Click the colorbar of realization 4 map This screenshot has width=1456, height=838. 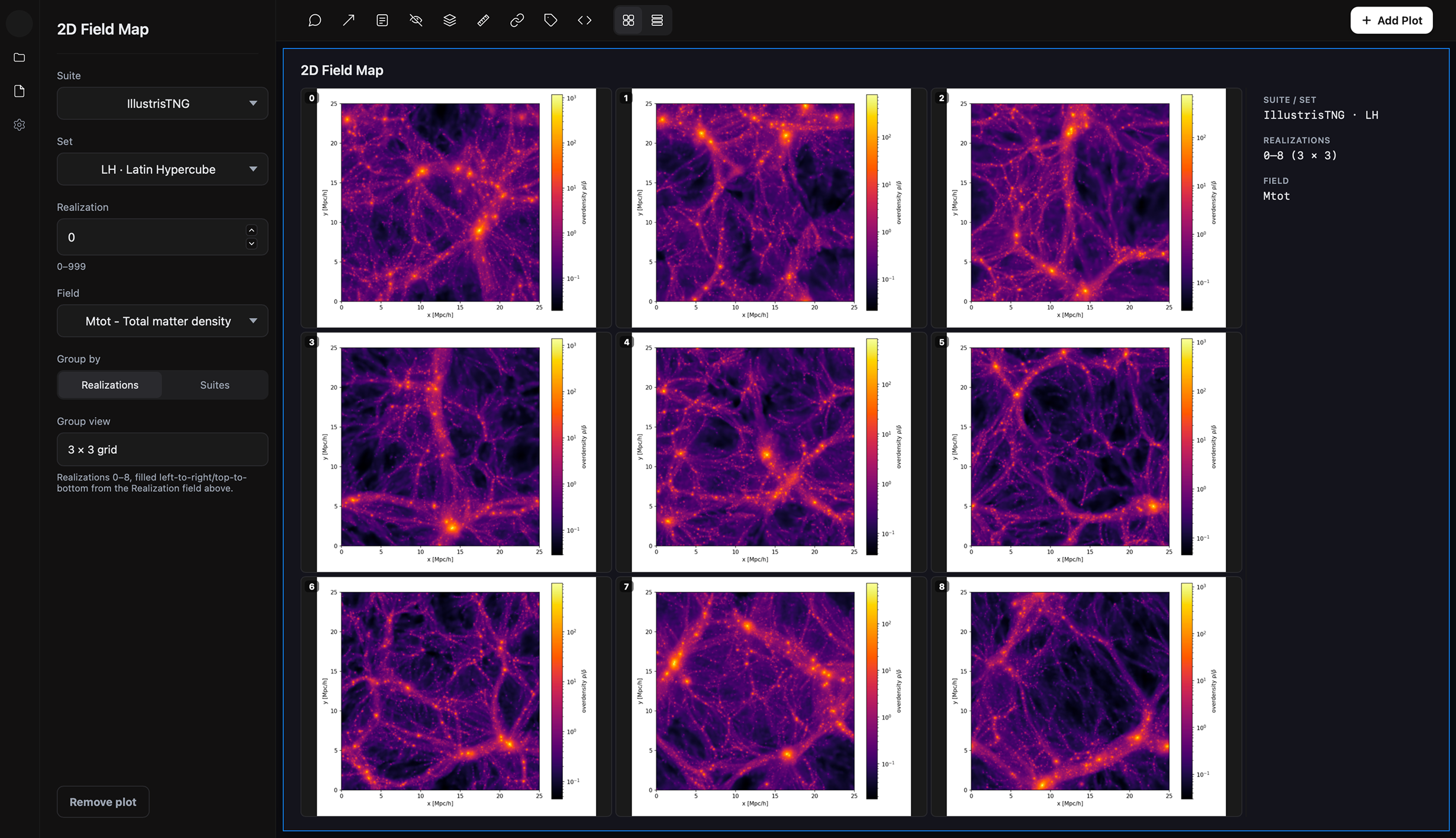point(872,447)
